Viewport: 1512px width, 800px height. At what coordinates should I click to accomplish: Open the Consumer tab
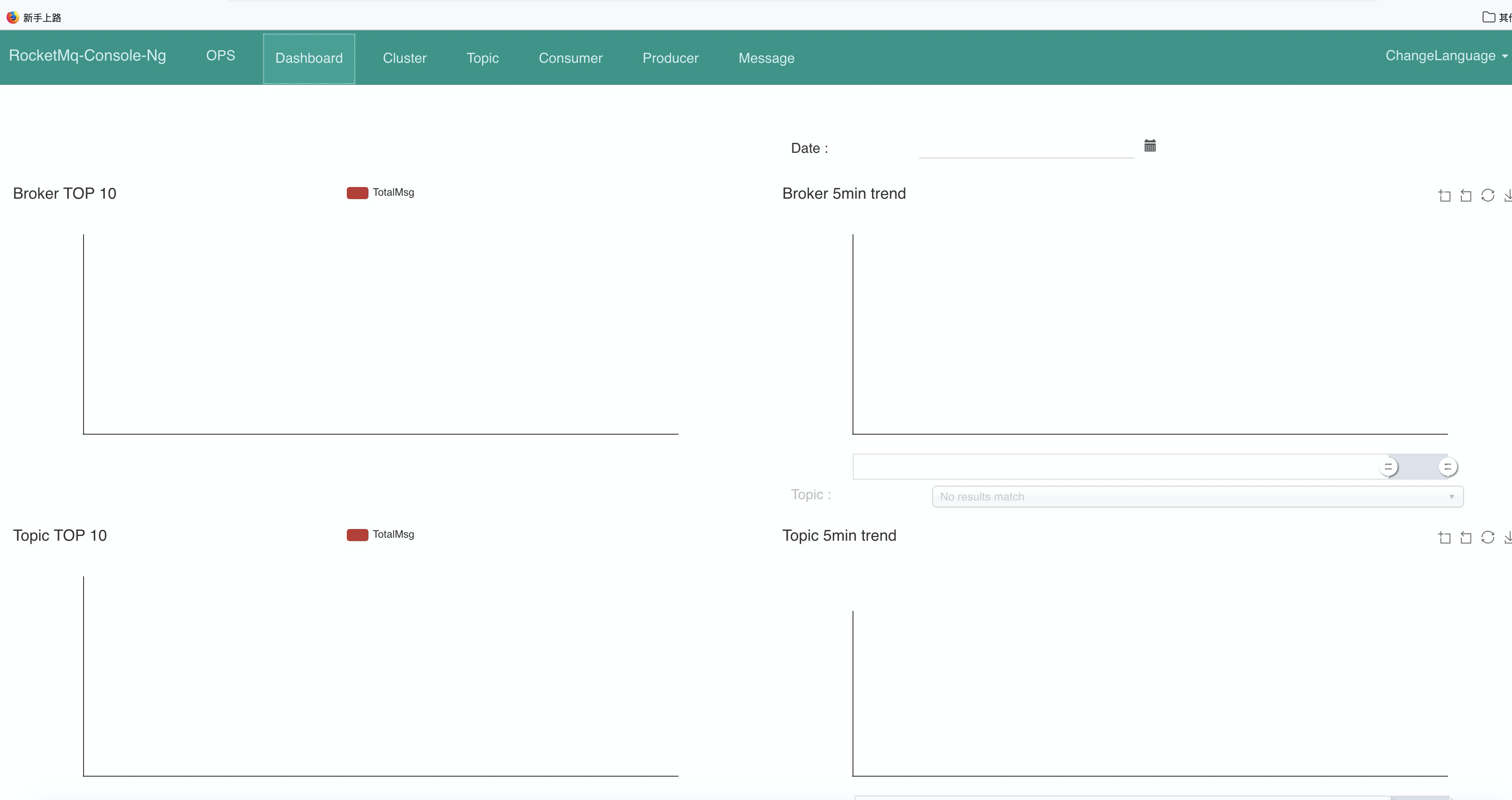(571, 58)
